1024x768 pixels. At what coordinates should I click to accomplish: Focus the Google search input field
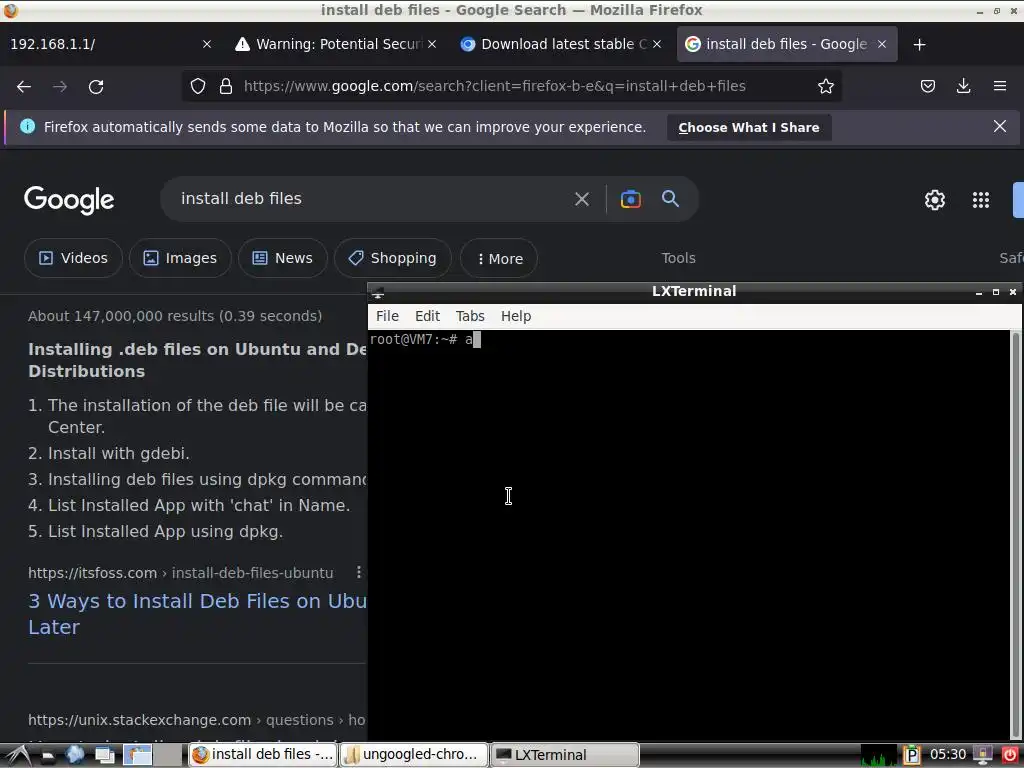coord(369,199)
